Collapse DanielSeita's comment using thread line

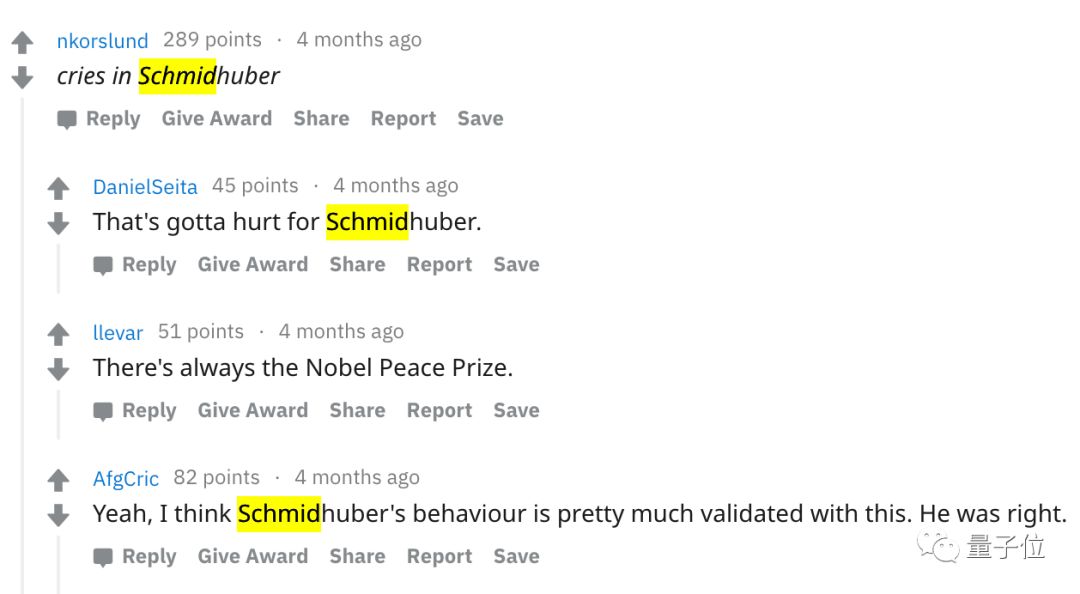58,268
